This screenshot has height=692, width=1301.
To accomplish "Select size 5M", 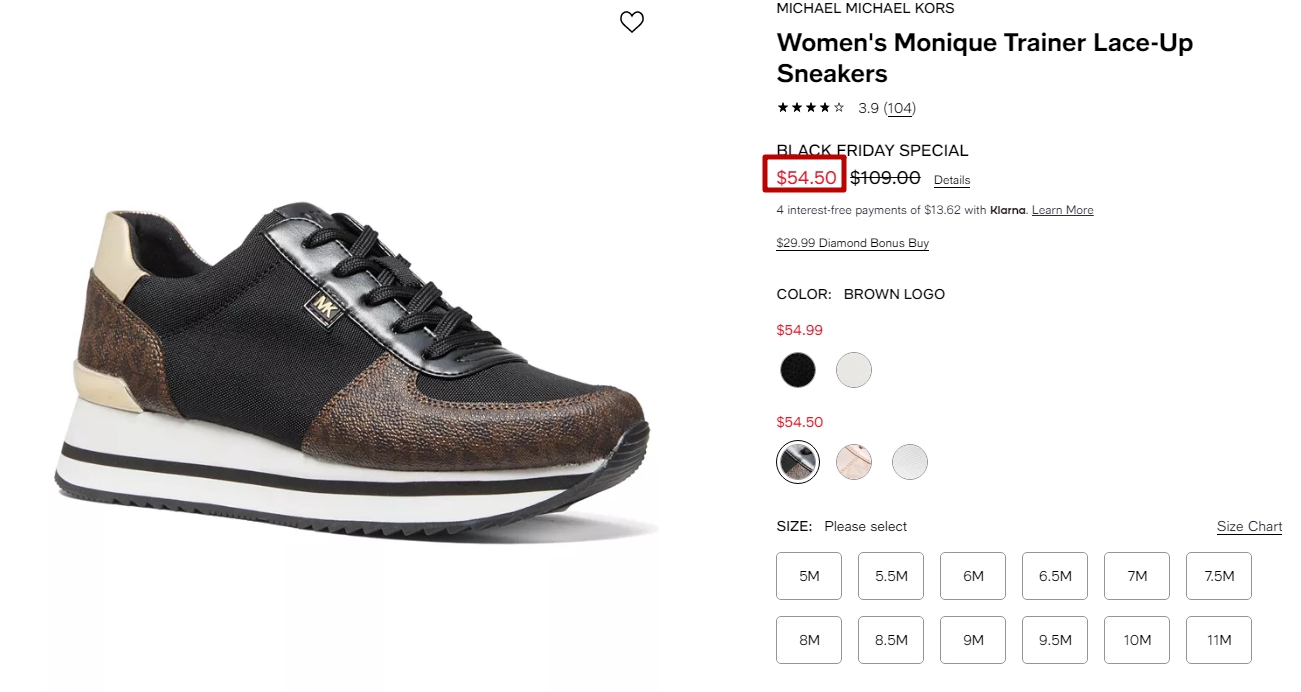I will (809, 576).
